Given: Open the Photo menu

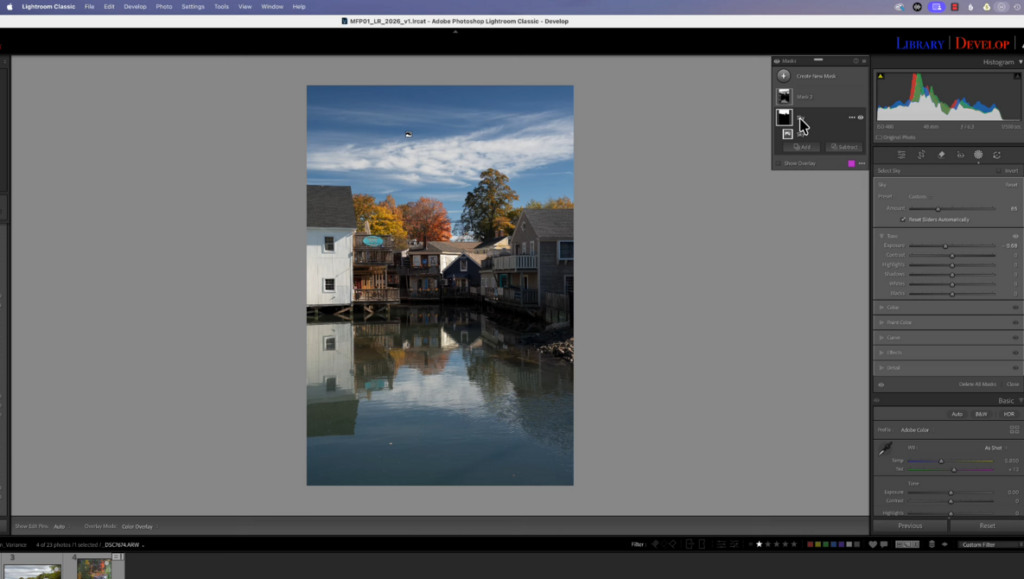Looking at the screenshot, I should click(x=163, y=6).
